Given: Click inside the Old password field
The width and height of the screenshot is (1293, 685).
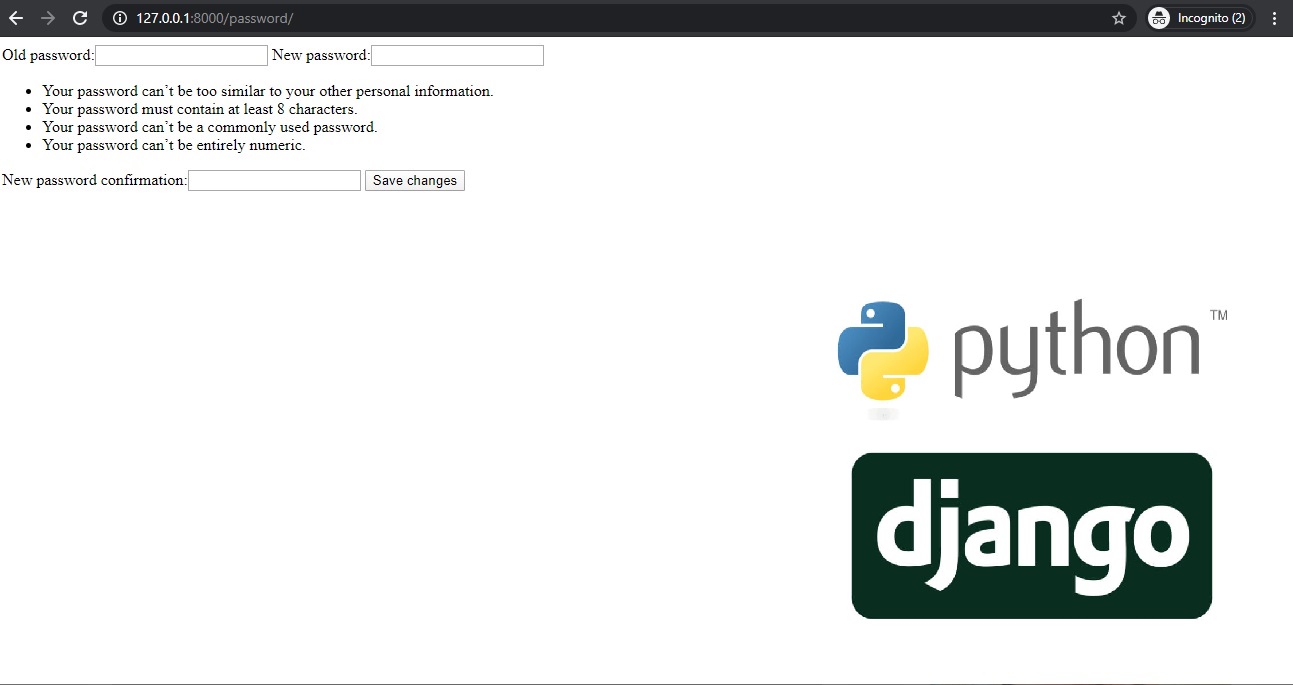Looking at the screenshot, I should [x=181, y=55].
